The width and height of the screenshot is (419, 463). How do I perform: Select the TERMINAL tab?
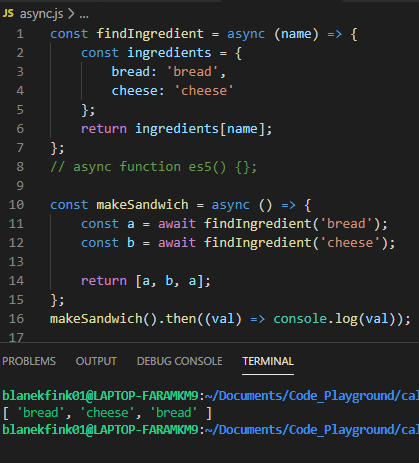(268, 361)
